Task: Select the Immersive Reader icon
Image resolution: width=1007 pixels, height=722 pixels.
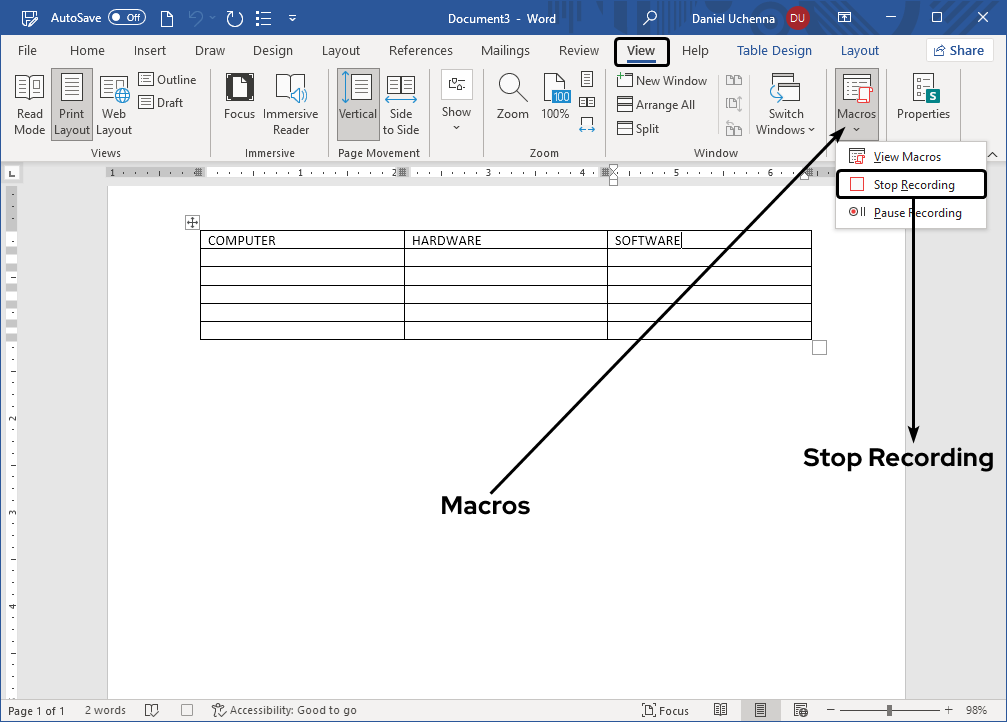Action: coord(290,100)
